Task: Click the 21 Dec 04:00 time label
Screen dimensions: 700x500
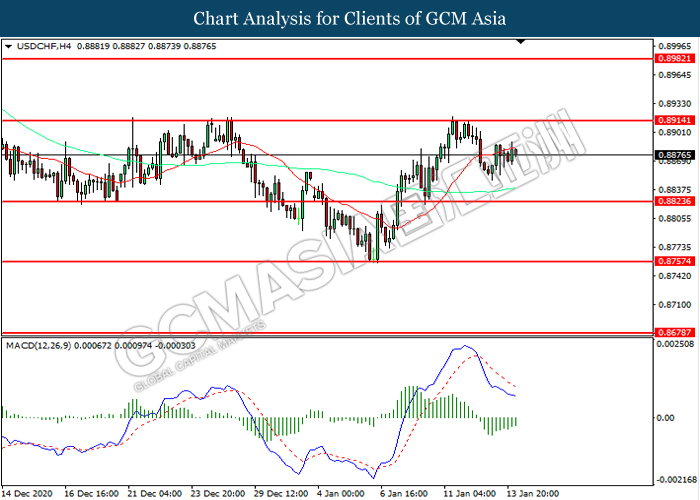Action: (154, 492)
